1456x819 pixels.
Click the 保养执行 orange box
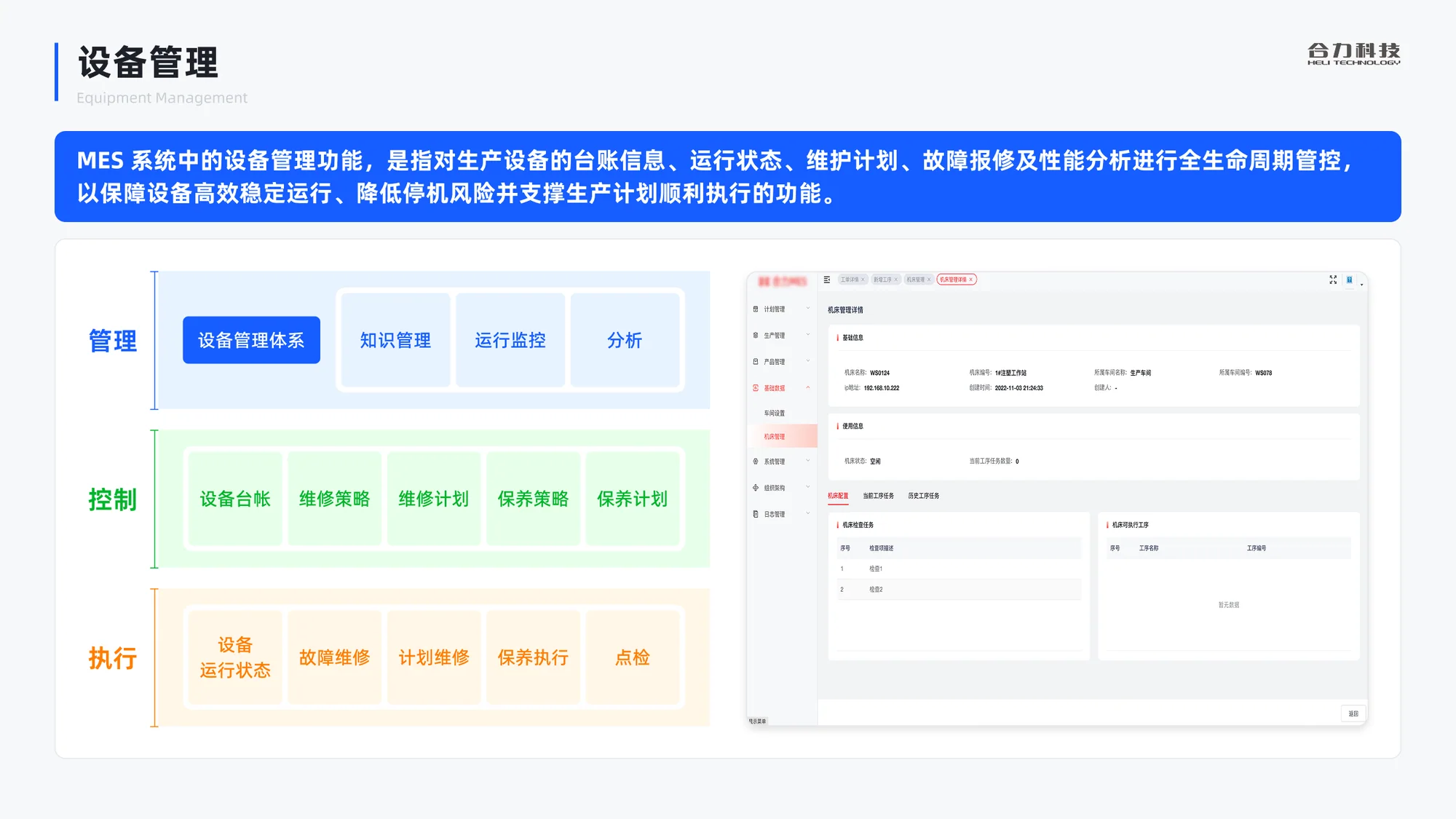(533, 657)
